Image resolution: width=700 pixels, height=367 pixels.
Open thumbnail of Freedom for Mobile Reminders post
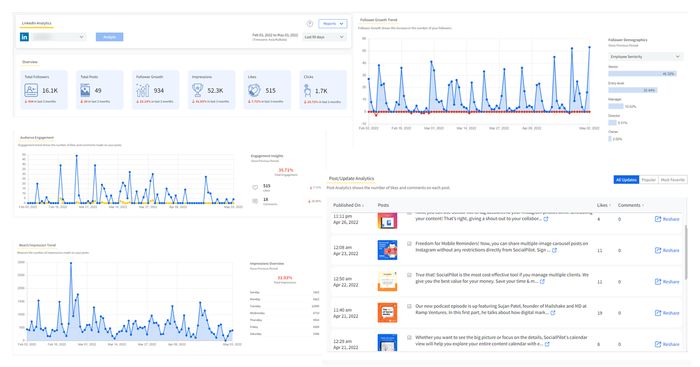(387, 250)
